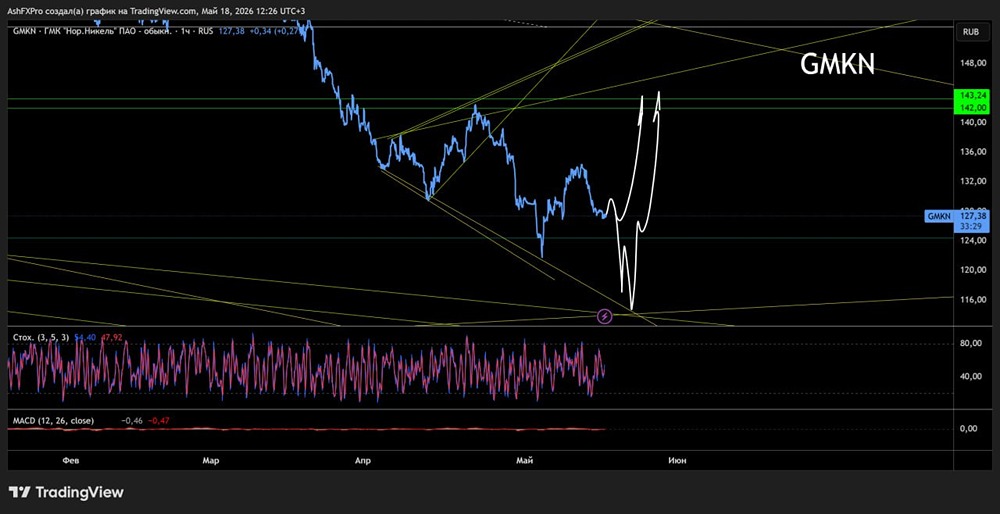
Task: Click 148,00 on the price scale
Action: coord(973,63)
